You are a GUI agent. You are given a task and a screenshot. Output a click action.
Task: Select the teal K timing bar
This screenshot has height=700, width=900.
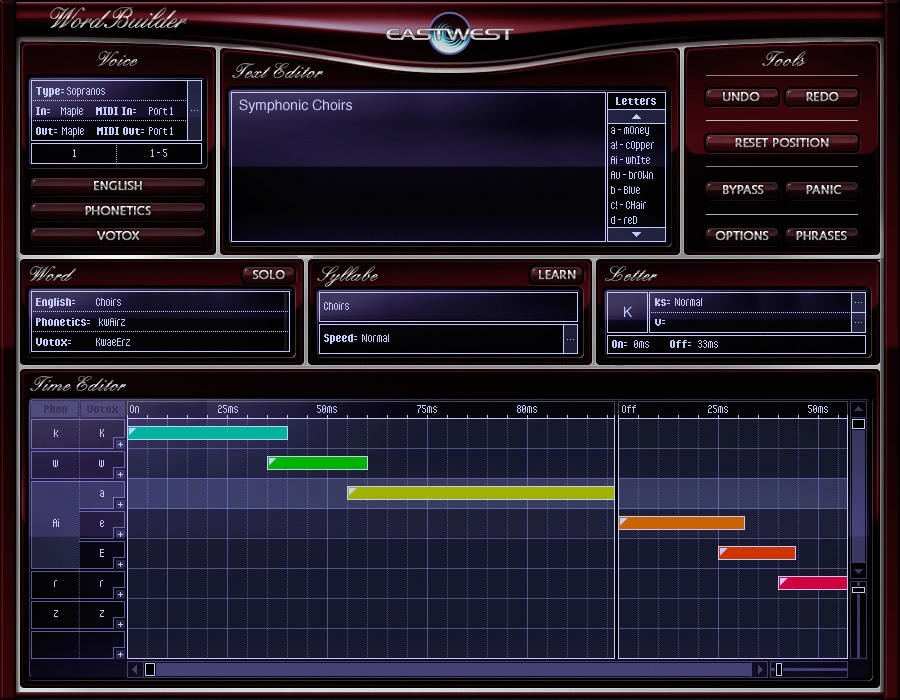tap(208, 433)
